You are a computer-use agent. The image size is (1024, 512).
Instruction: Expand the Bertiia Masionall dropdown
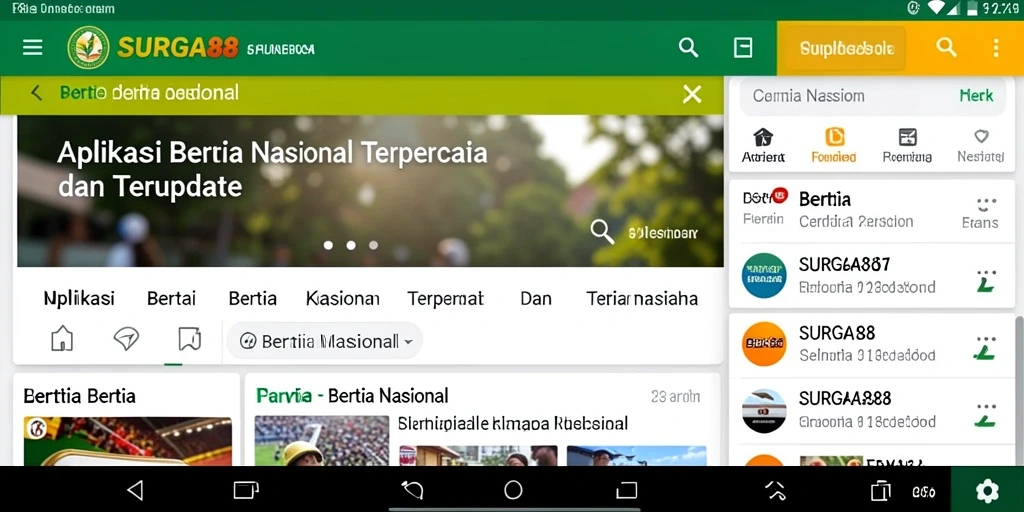325,341
